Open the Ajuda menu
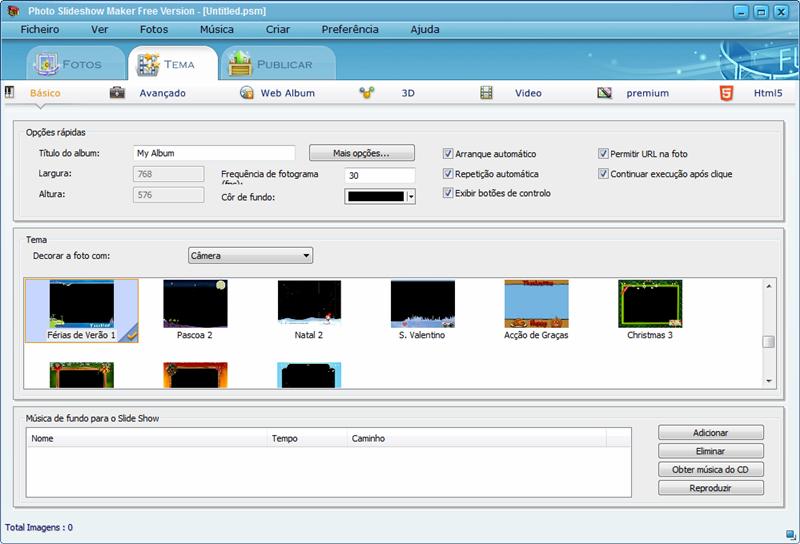 (x=425, y=29)
